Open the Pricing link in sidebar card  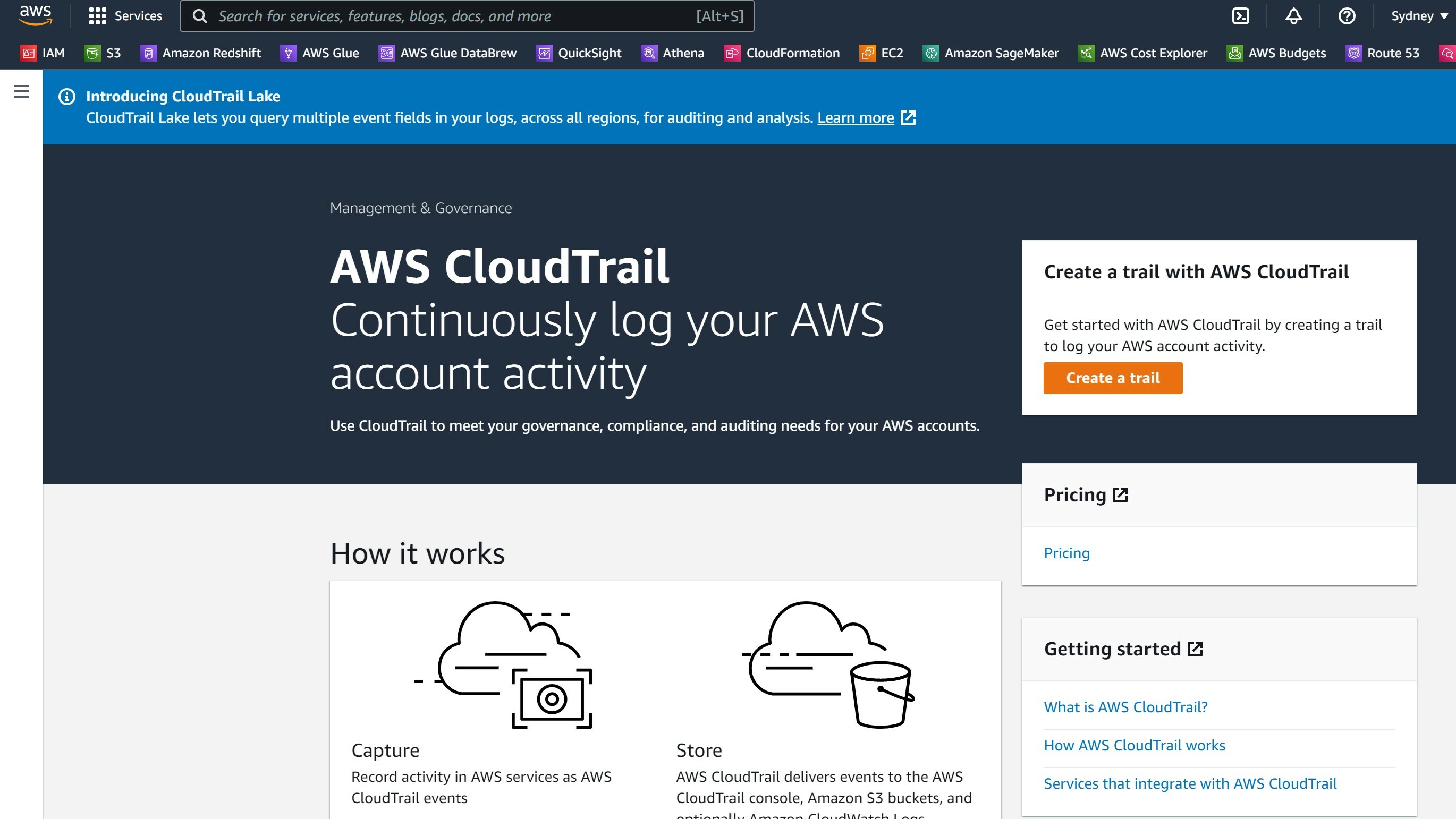pyautogui.click(x=1066, y=553)
